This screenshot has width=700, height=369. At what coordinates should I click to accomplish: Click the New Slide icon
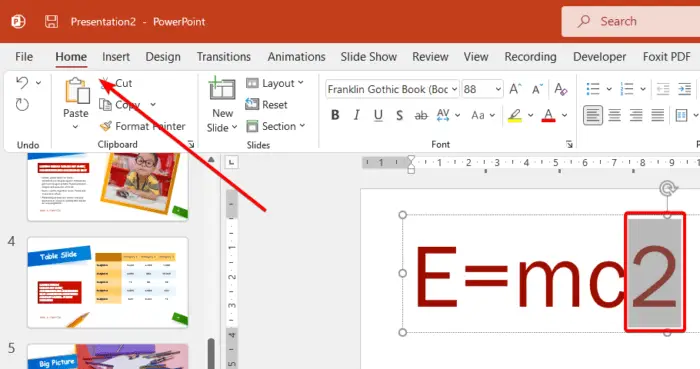click(x=222, y=88)
